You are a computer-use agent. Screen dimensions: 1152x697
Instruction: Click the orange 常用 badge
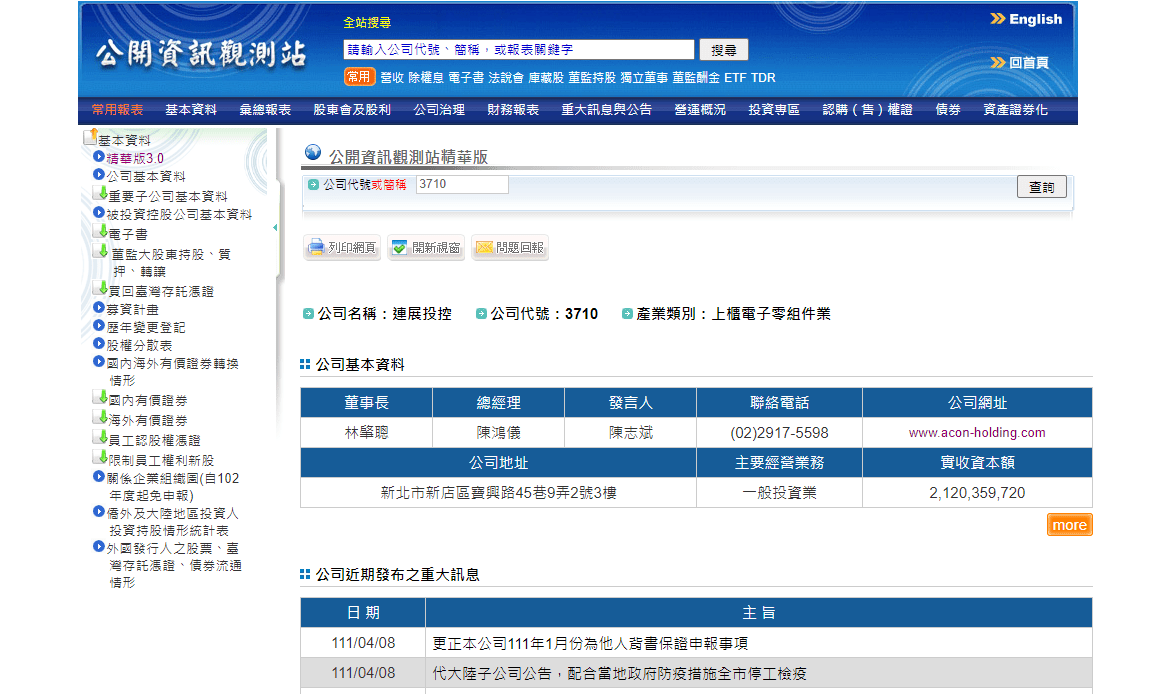pyautogui.click(x=359, y=77)
